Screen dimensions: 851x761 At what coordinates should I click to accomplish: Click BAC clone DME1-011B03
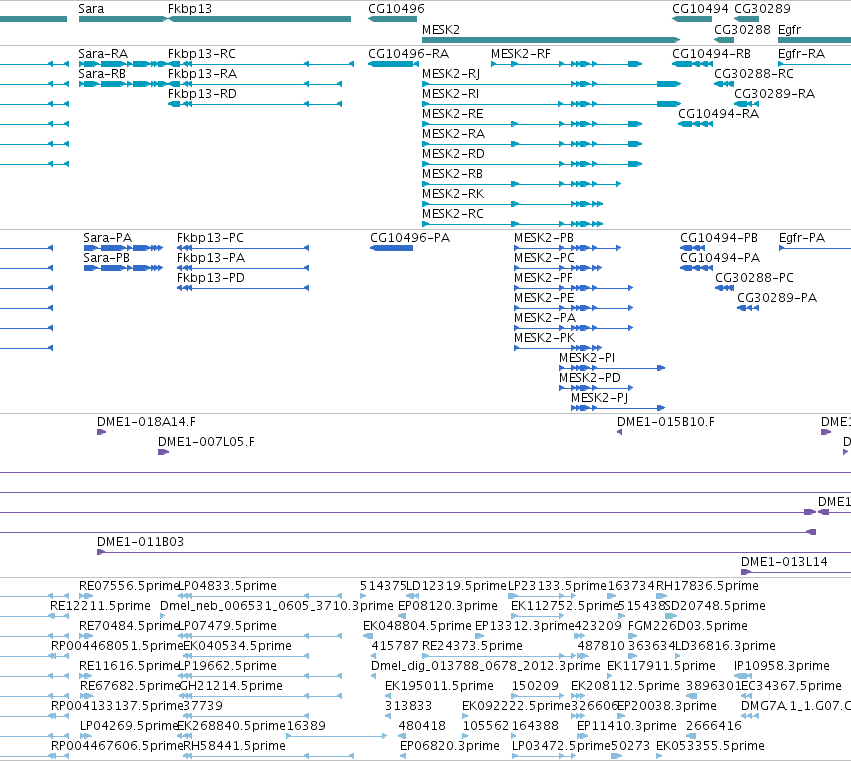point(141,542)
